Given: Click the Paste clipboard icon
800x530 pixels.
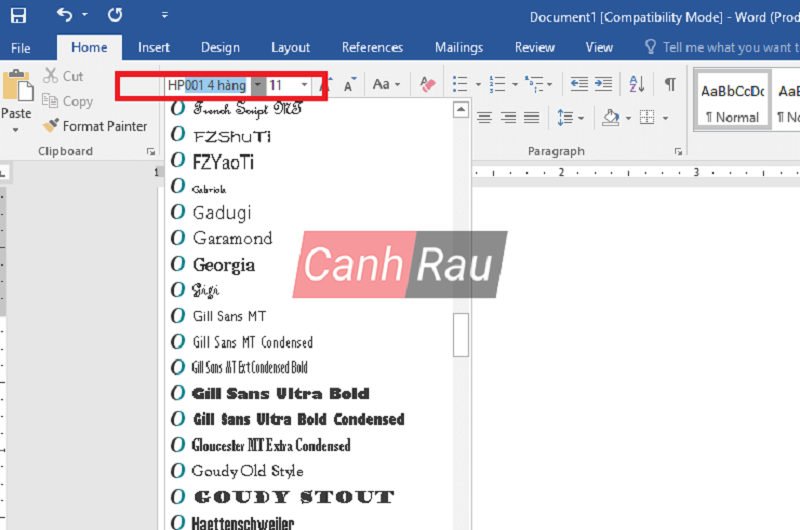Looking at the screenshot, I should 18,86.
